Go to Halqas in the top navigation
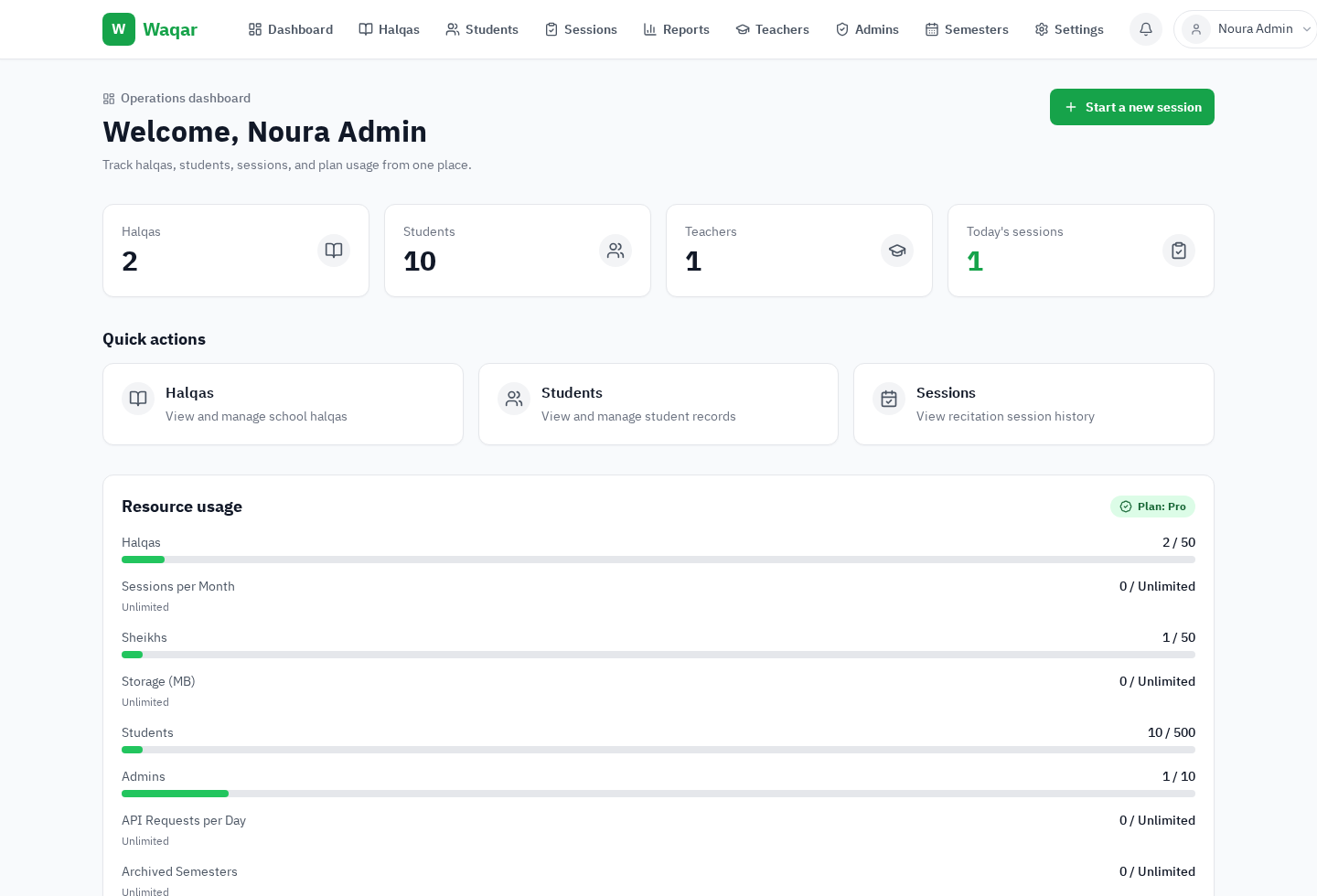Viewport: 1317px width, 896px height. [390, 29]
